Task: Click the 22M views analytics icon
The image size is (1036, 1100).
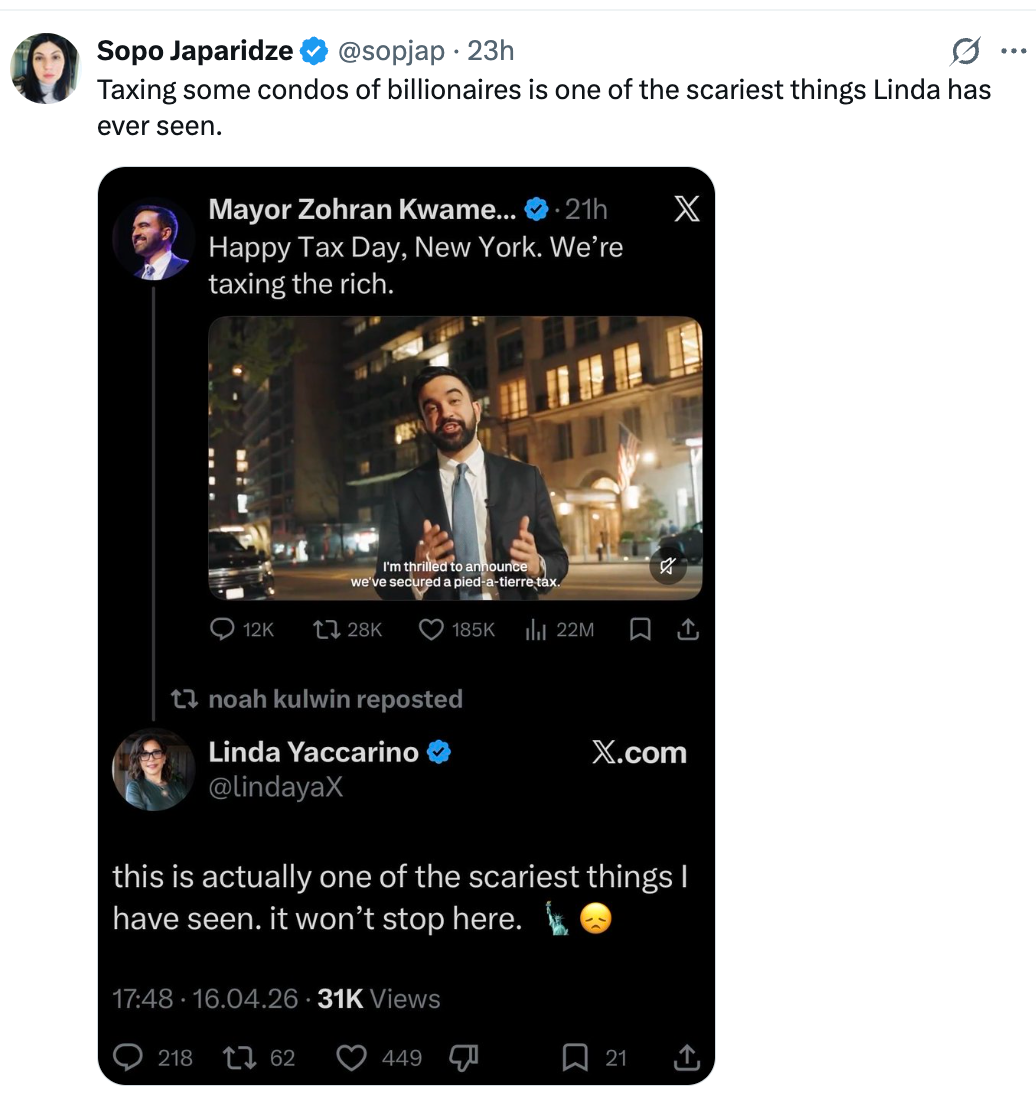Action: tap(535, 629)
